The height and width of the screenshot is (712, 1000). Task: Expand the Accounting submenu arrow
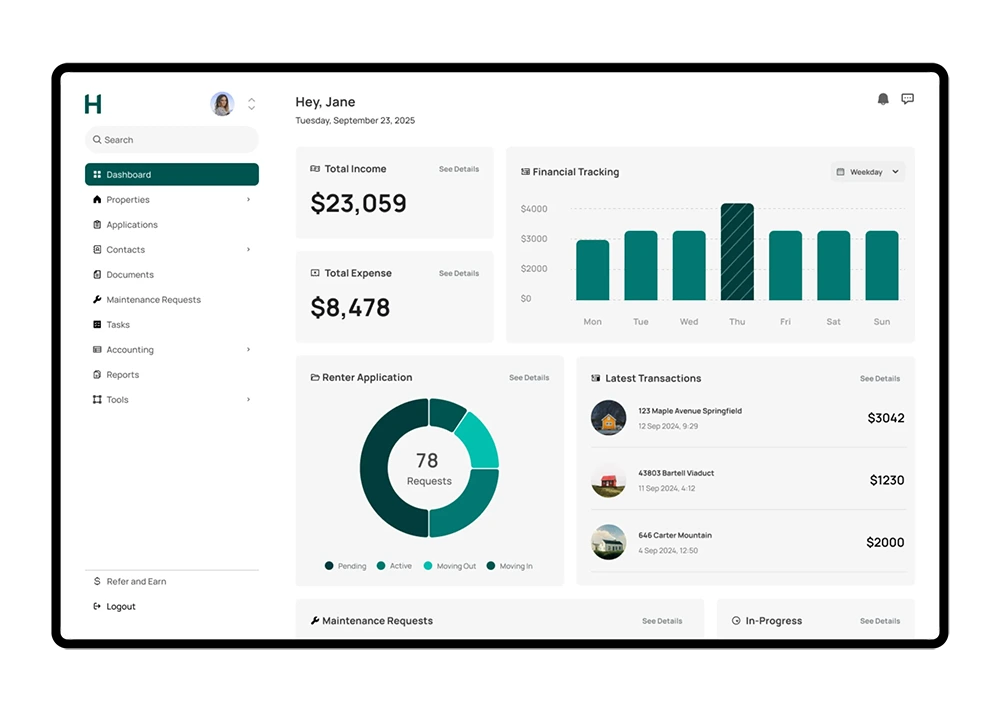click(248, 350)
